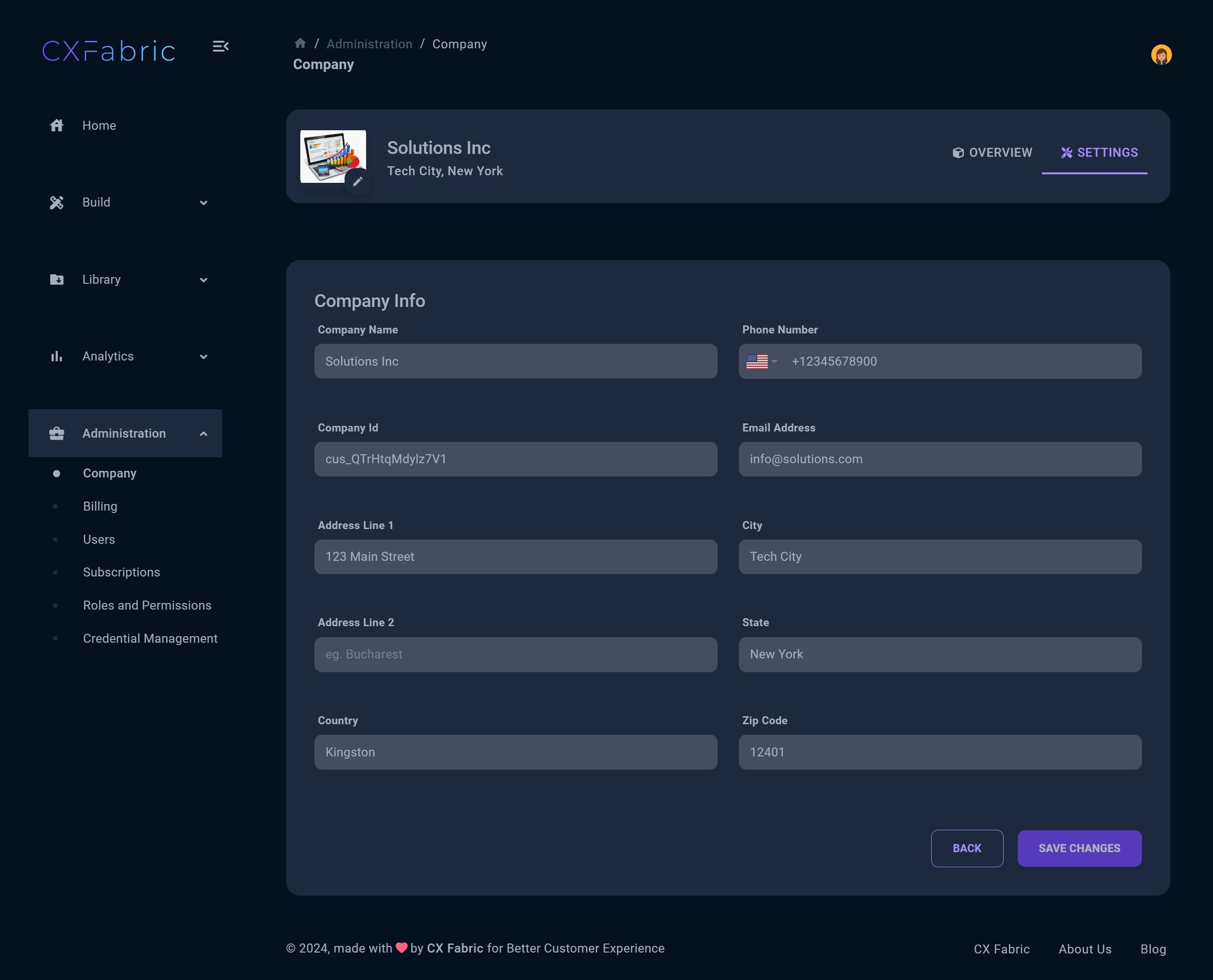Collapse the Administration section chevron

tap(204, 433)
